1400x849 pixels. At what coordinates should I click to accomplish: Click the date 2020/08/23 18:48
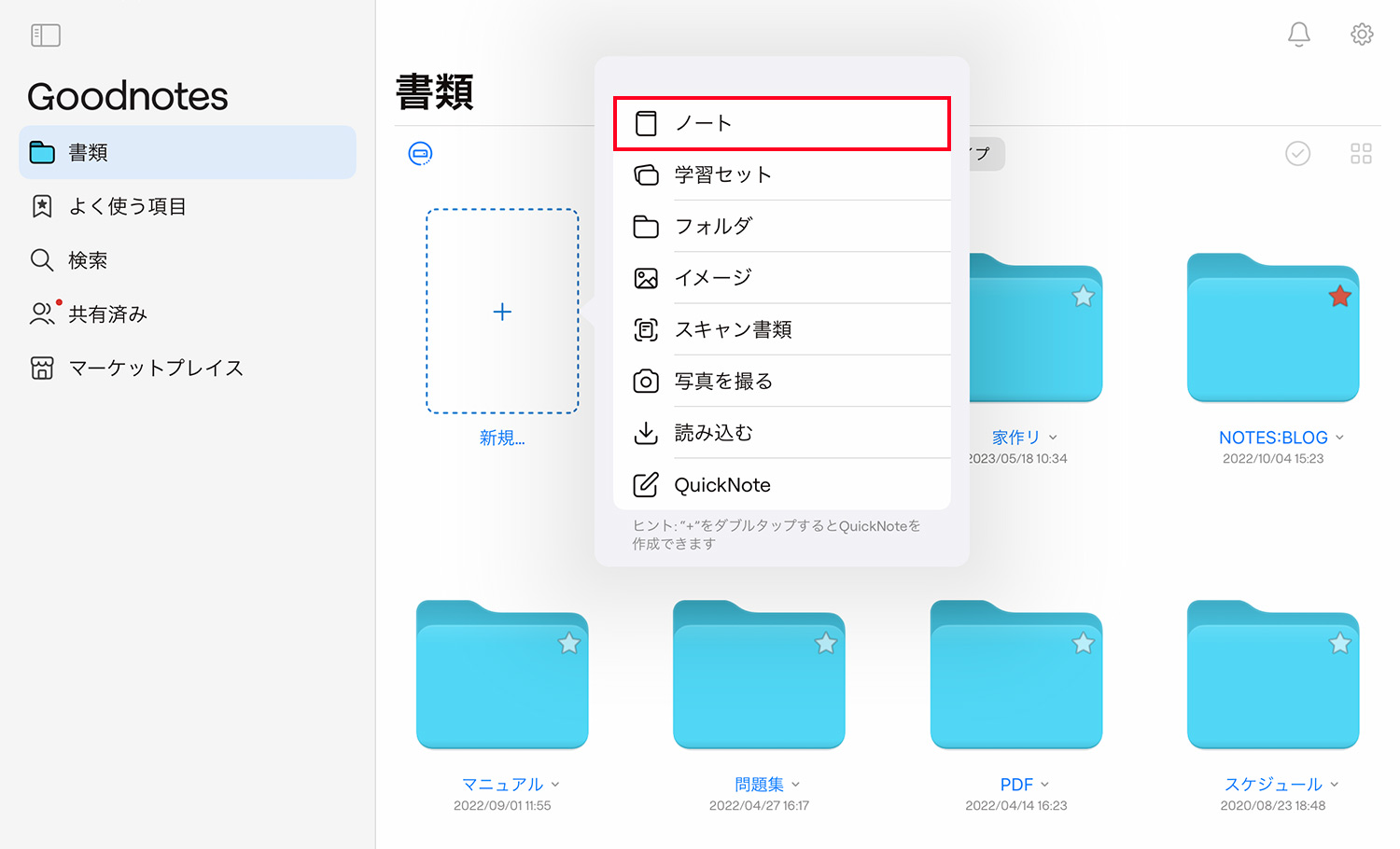click(1273, 806)
